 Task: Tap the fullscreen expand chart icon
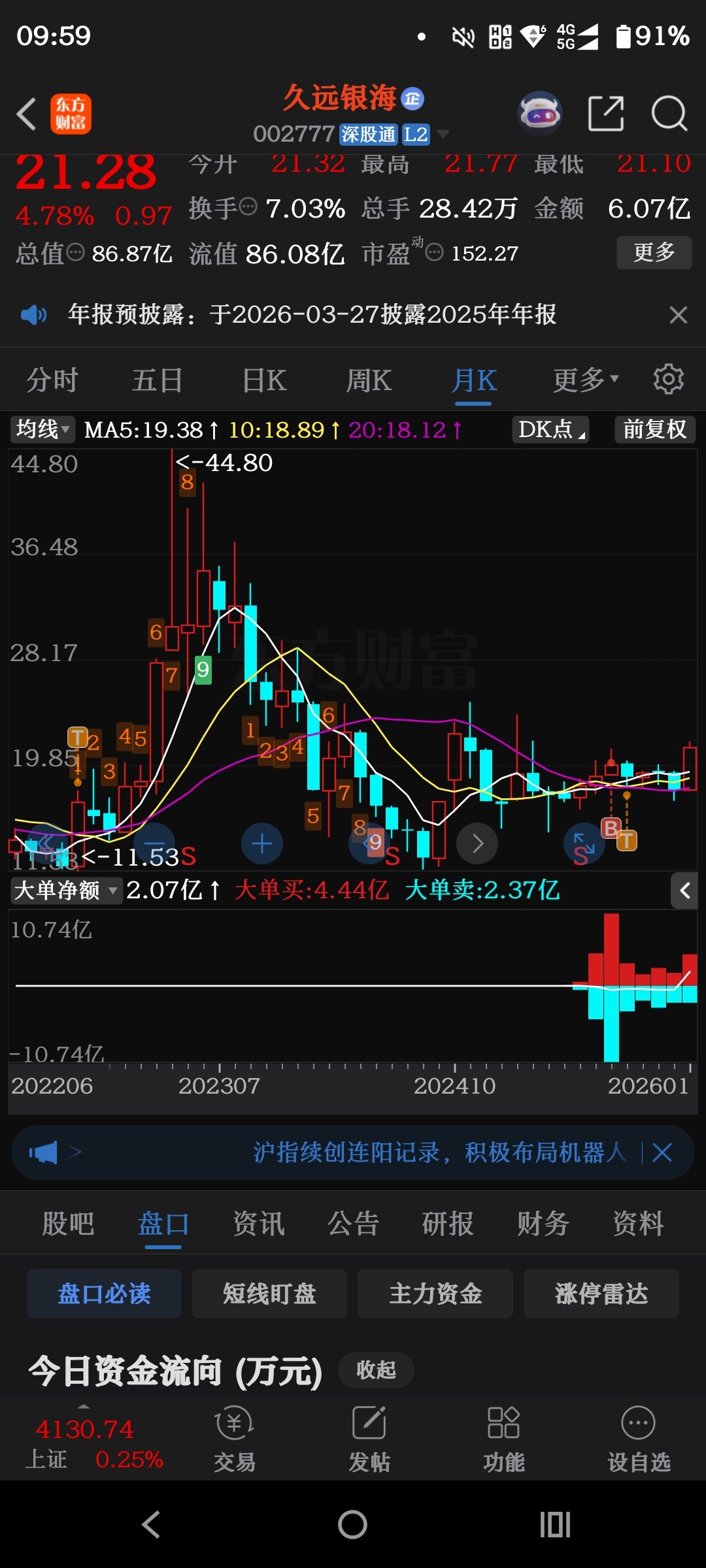584,843
